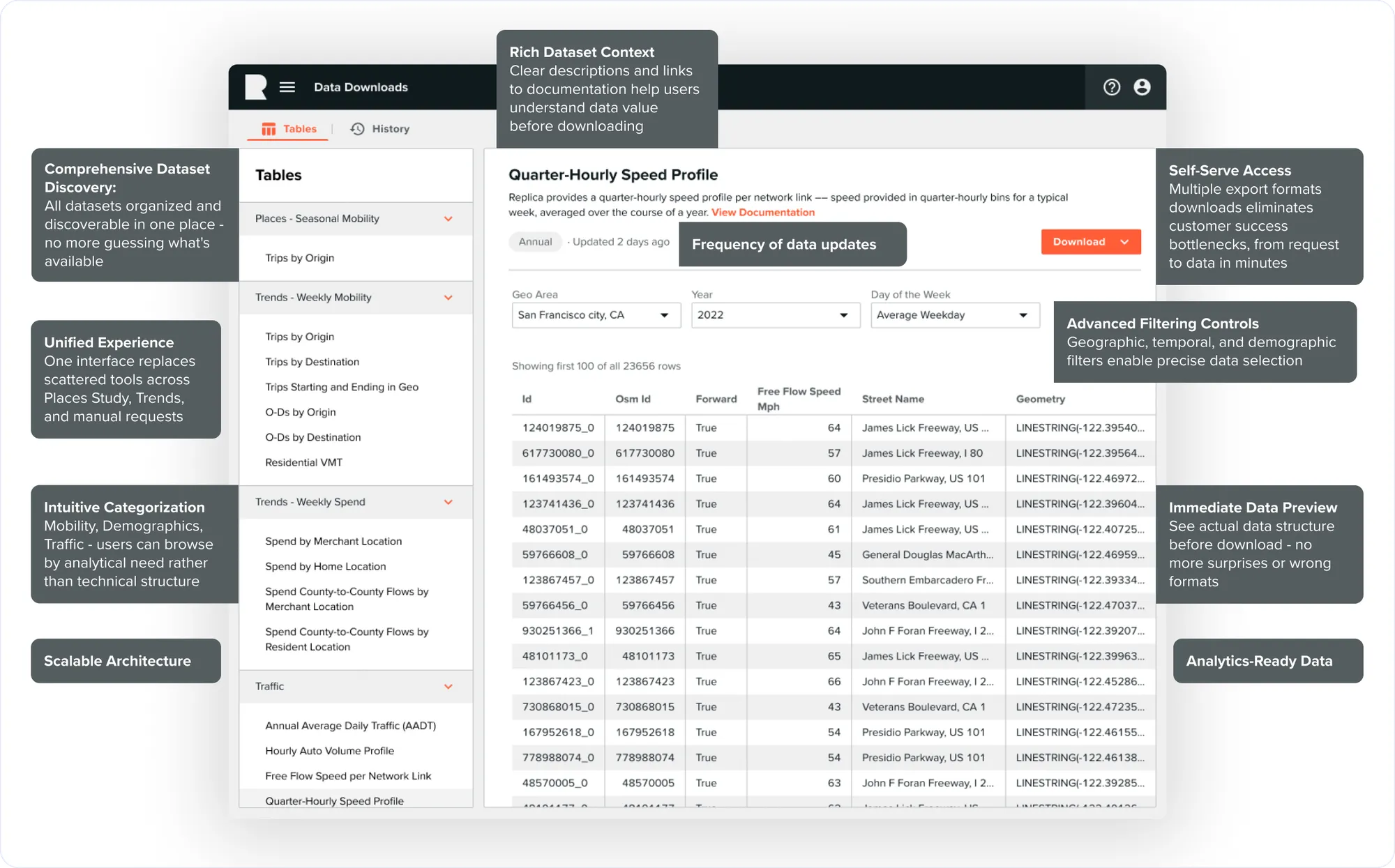Click the Id column header
Screen dimensions: 1395x868
(x=527, y=399)
